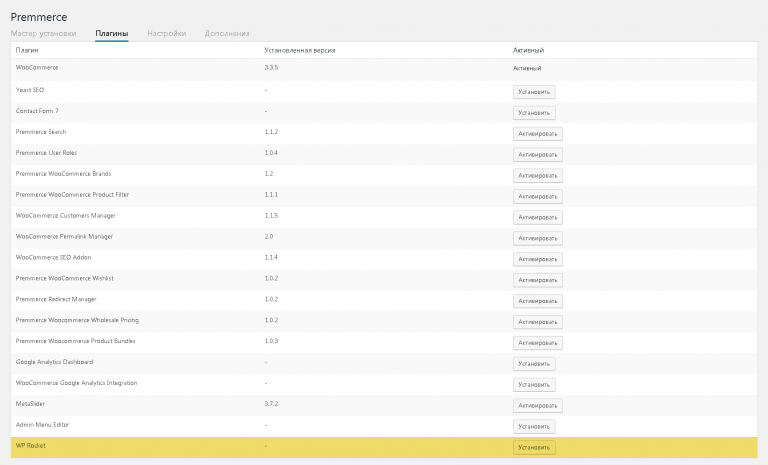Select Product Bundles version 1.0.3
The height and width of the screenshot is (465, 768).
[x=271, y=341]
